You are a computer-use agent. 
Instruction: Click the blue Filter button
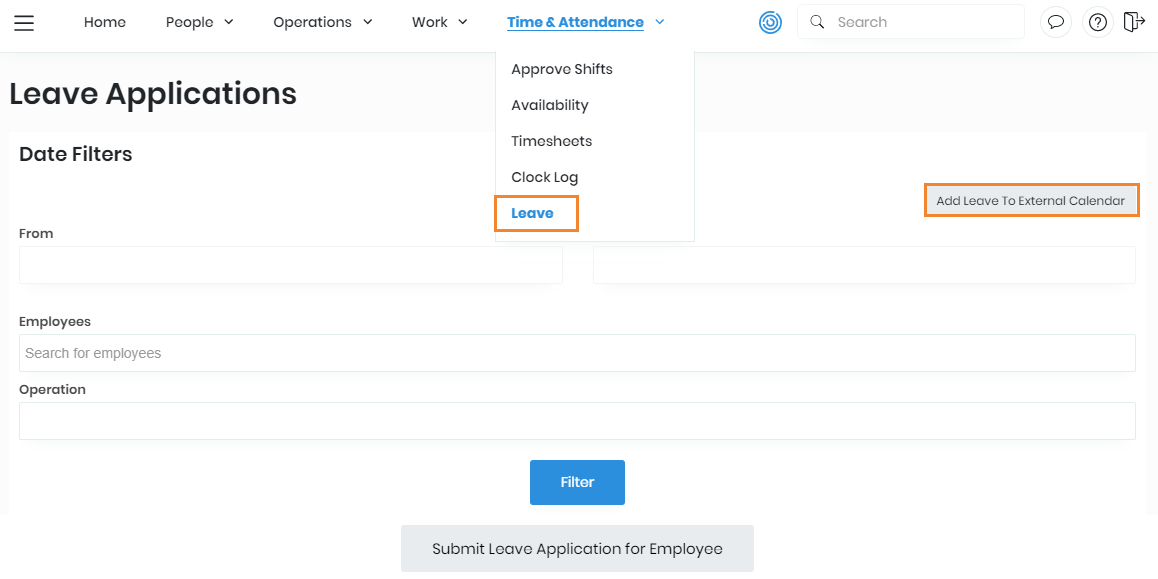click(577, 482)
